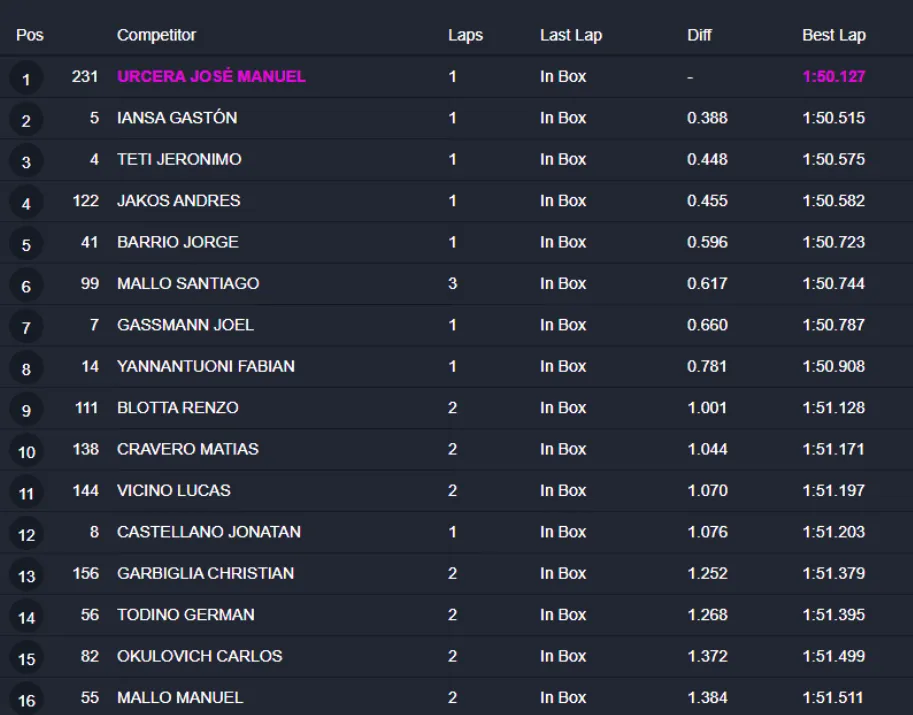The image size is (913, 715).
Task: Click CASTELLANO JONATAN's name
Action: (209, 532)
